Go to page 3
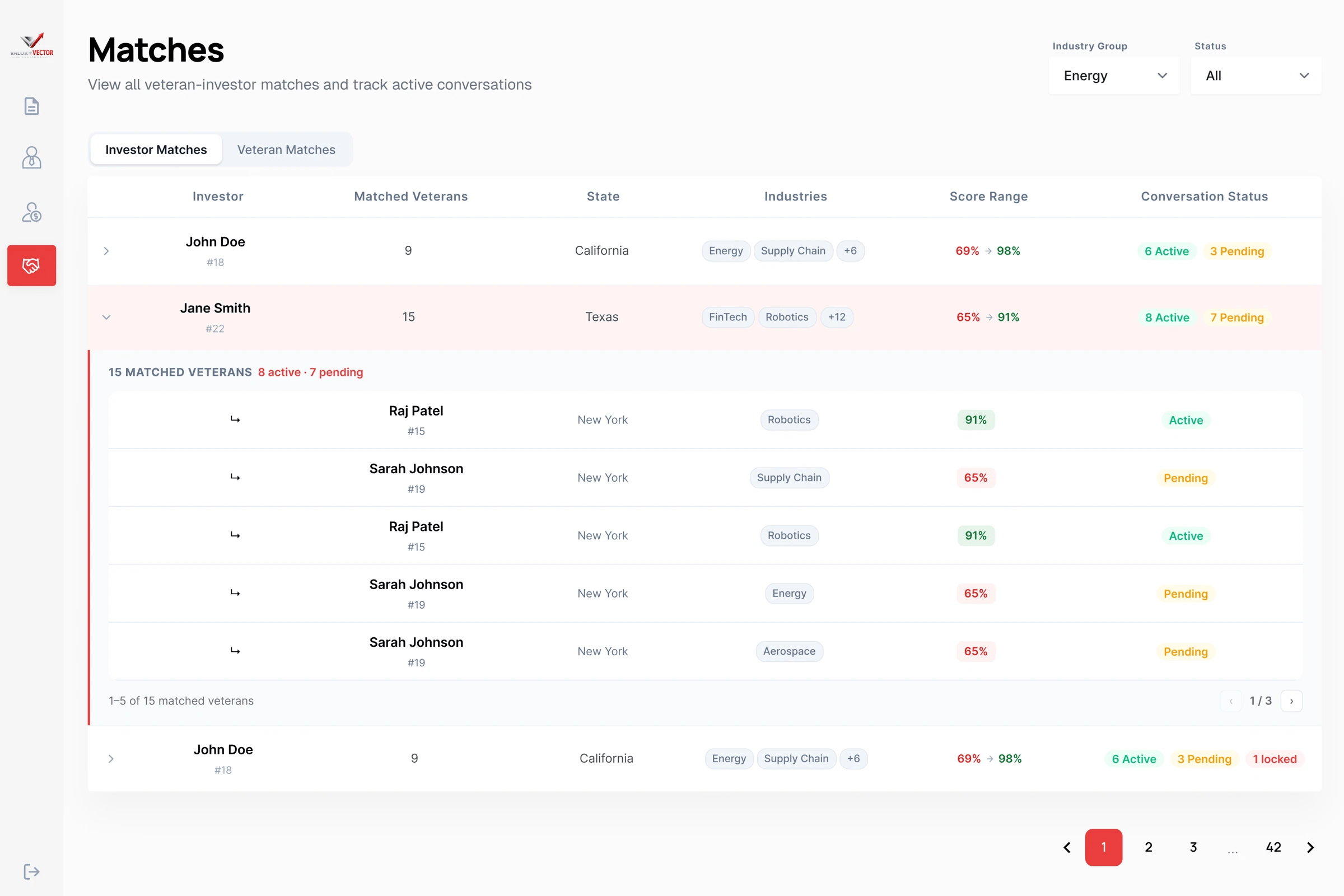 coord(1193,847)
